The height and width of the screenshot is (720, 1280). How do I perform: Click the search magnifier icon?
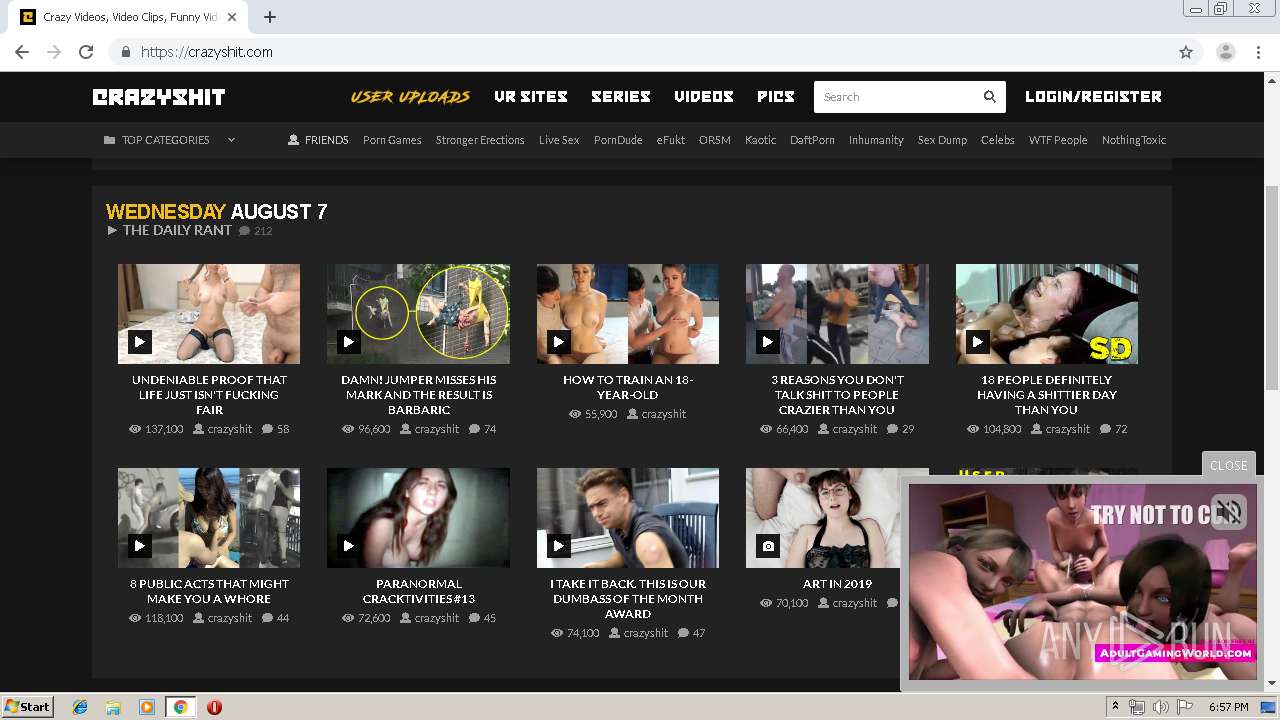pos(990,97)
